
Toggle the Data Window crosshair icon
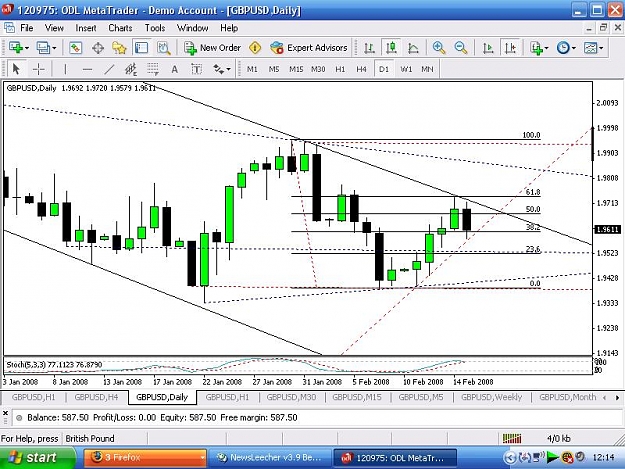(98, 48)
